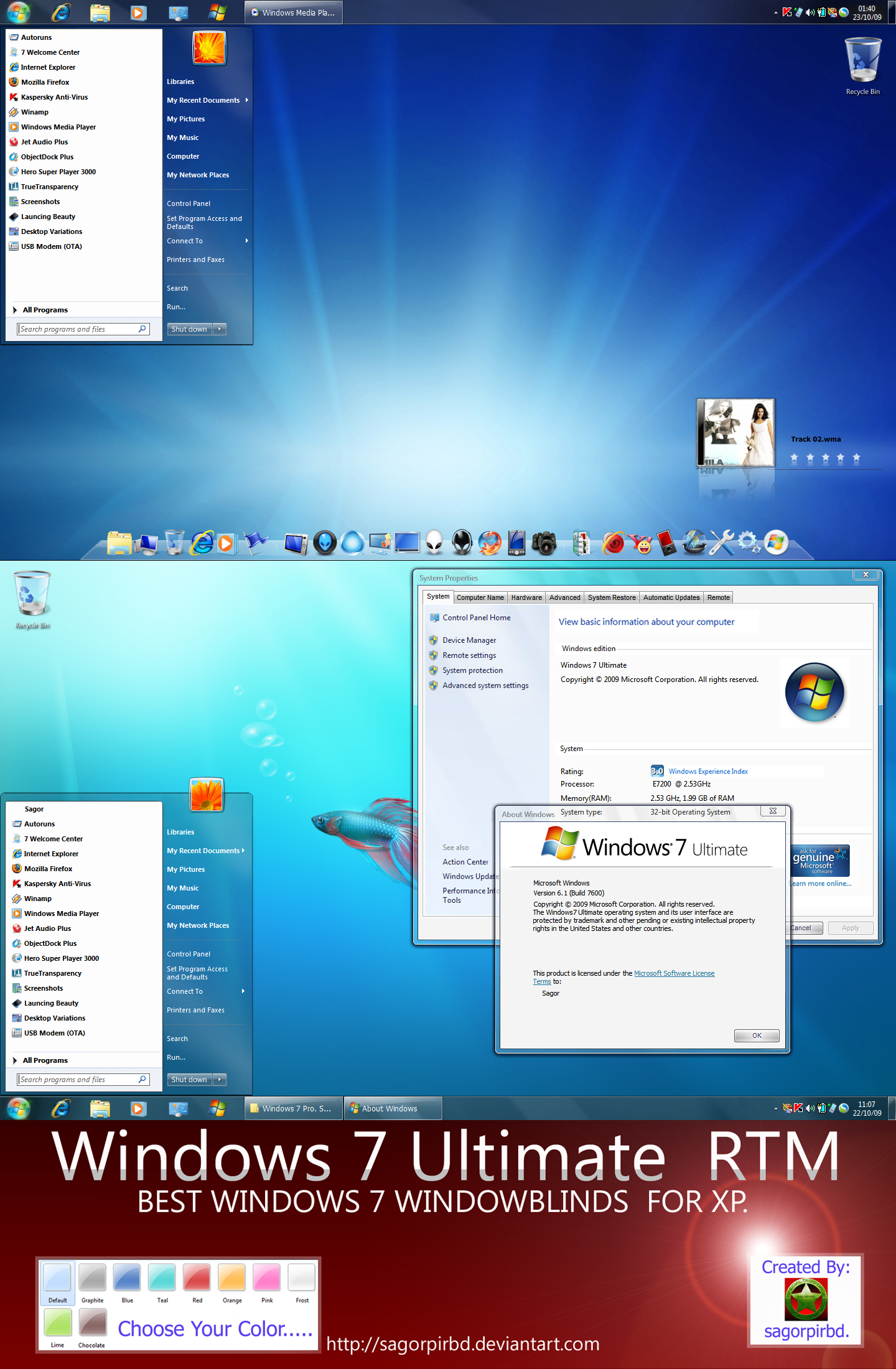Screen dimensions: 896x1369
Task: Switch to Windows Media Player taskbar button
Action: pyautogui.click(x=293, y=12)
